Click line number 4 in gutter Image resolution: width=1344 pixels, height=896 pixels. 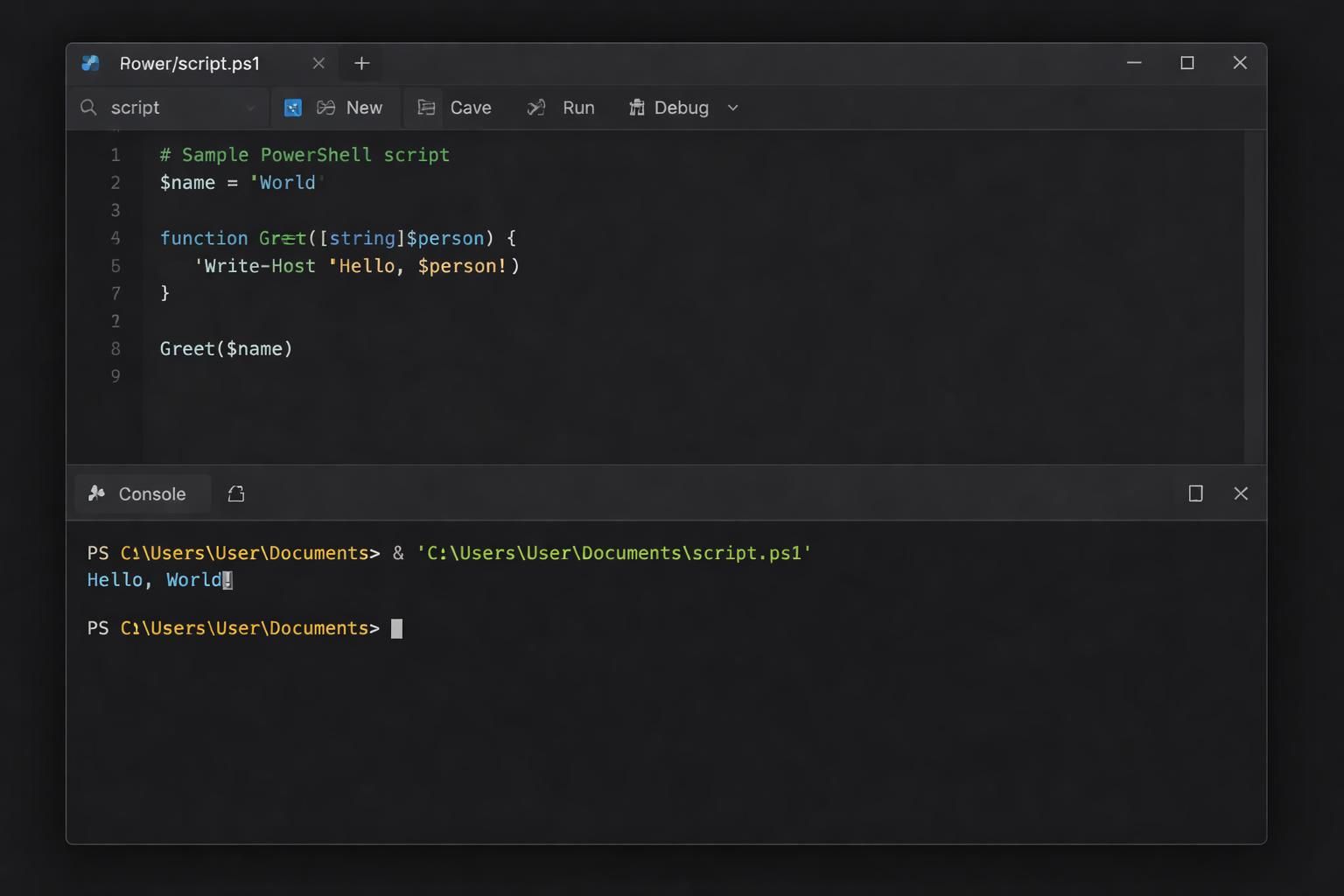click(x=115, y=238)
